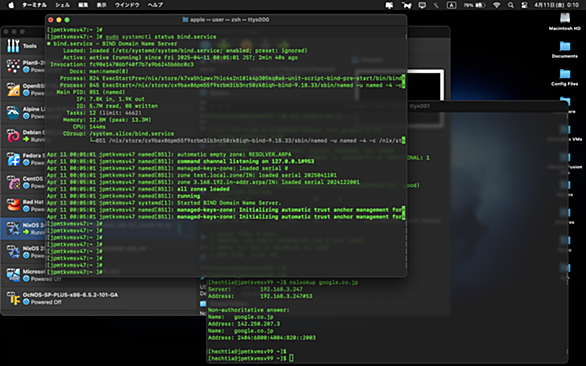This screenshot has height=366, width=586.
Task: Open the ウインドウ menu
Action: coord(127,5)
